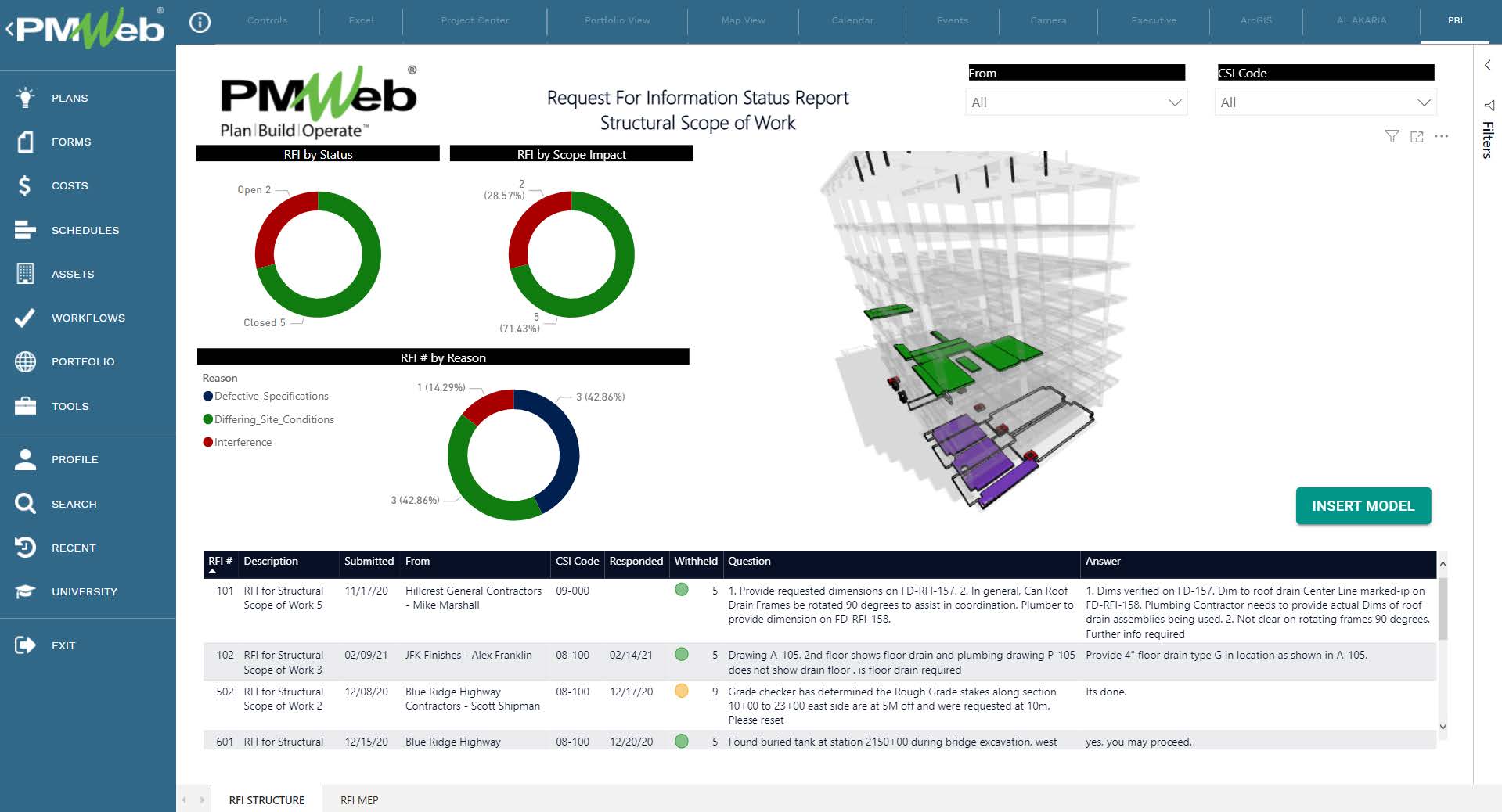Click the Forms document icon
The image size is (1502, 812).
[x=25, y=142]
